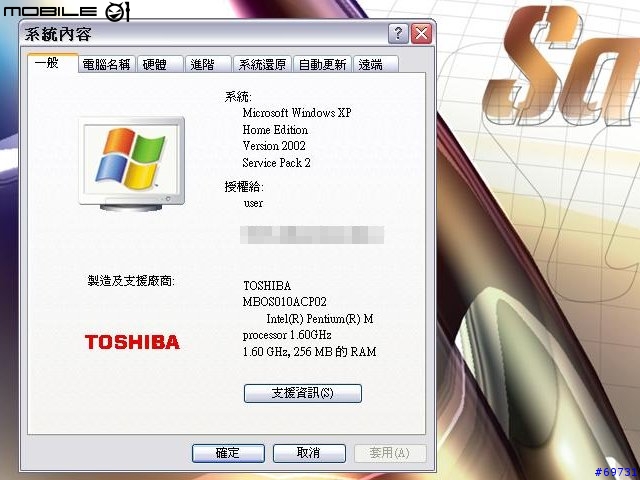Click the registered owner name 'user'
Image resolution: width=640 pixels, height=480 pixels.
tap(253, 203)
